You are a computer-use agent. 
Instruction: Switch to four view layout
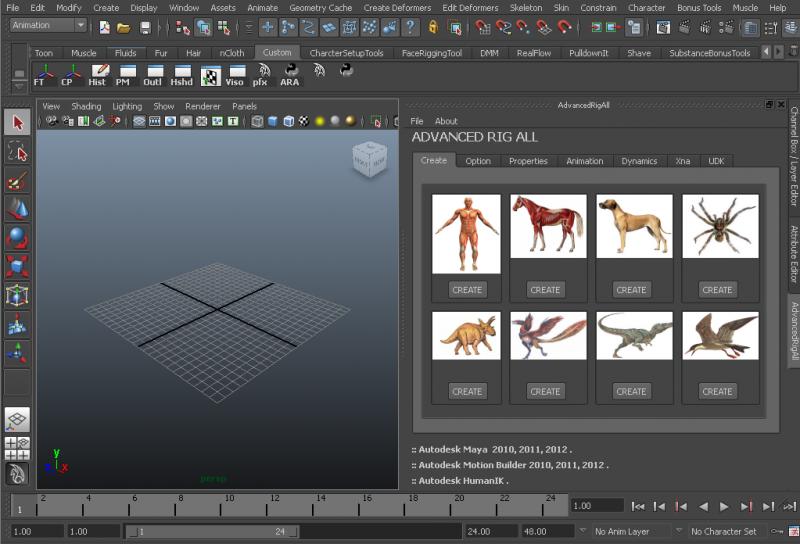click(17, 449)
